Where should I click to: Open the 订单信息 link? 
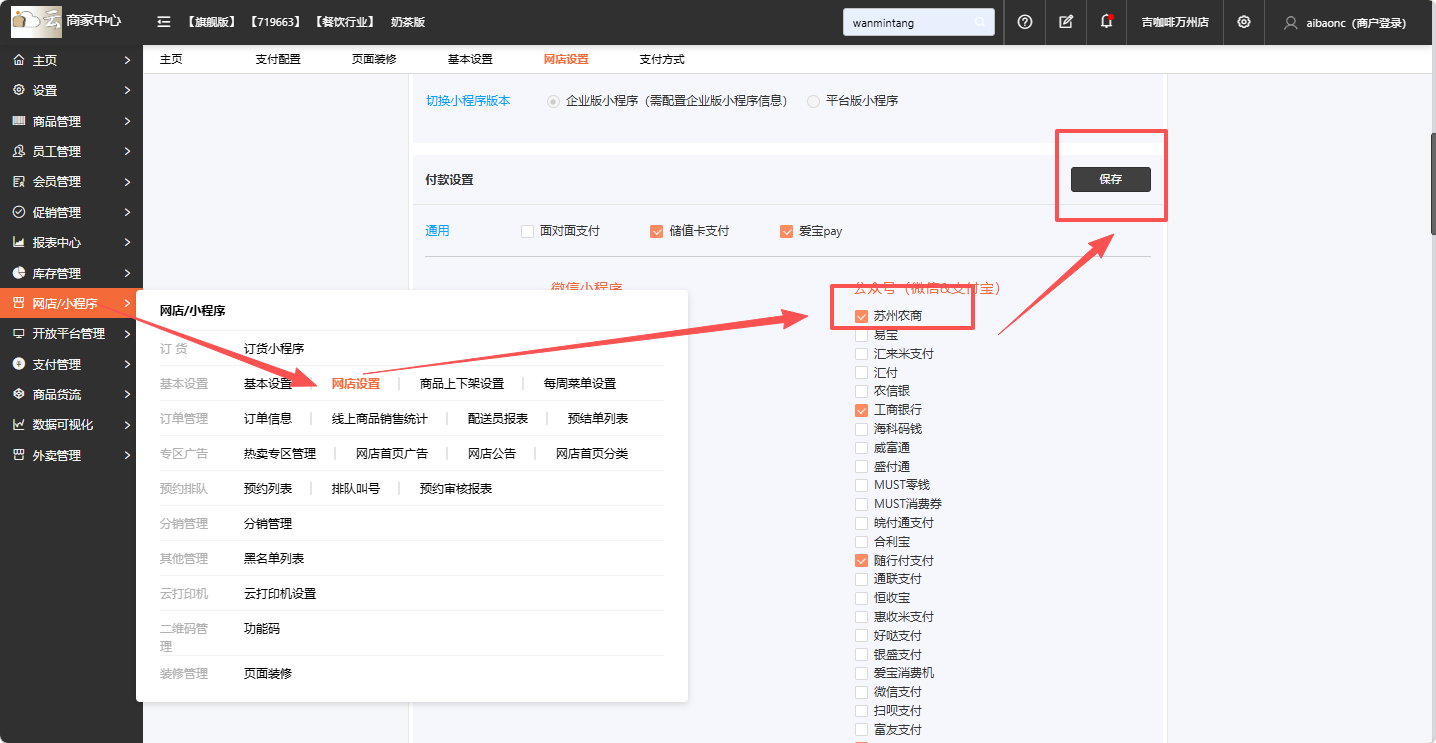(x=268, y=419)
